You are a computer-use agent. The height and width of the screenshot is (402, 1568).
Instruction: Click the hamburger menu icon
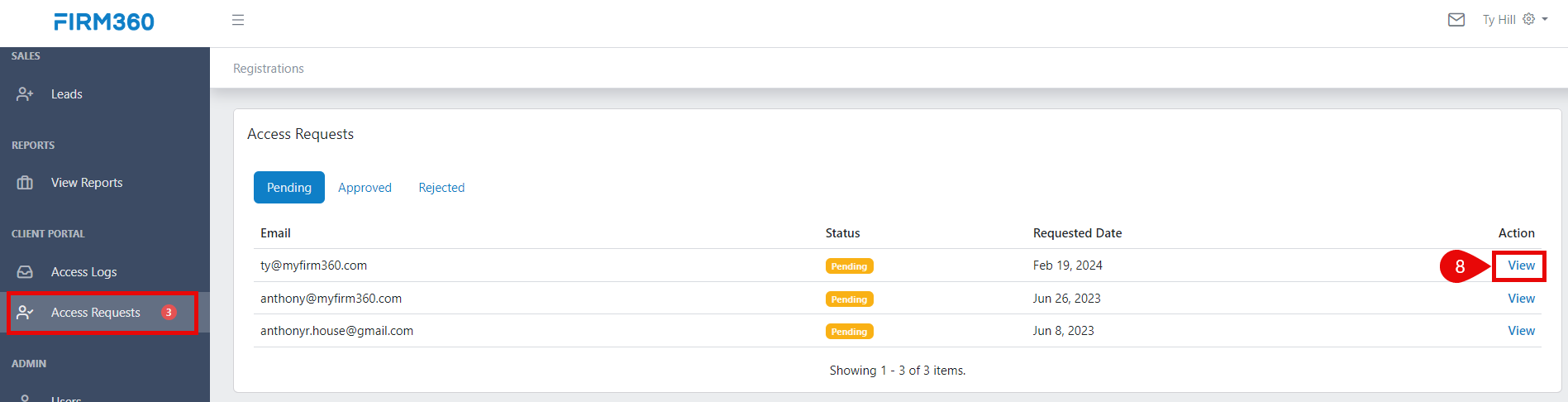[x=238, y=20]
